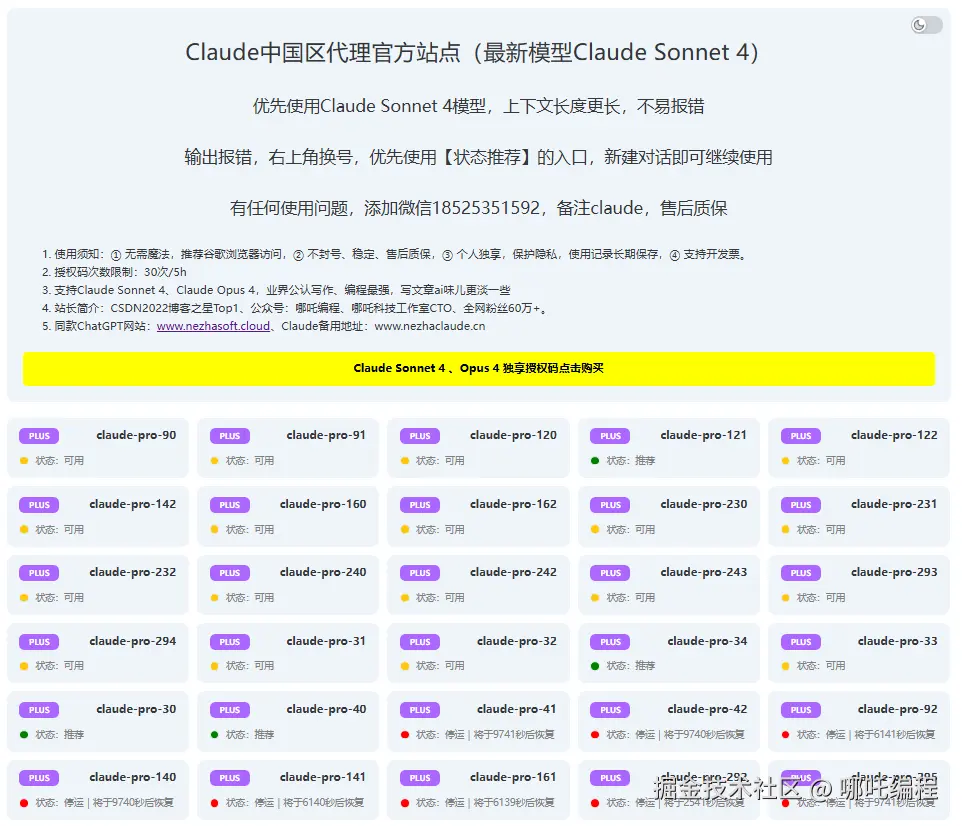This screenshot has width=962, height=826.
Task: Click the claude-pro-243 account name
Action: [x=704, y=572]
